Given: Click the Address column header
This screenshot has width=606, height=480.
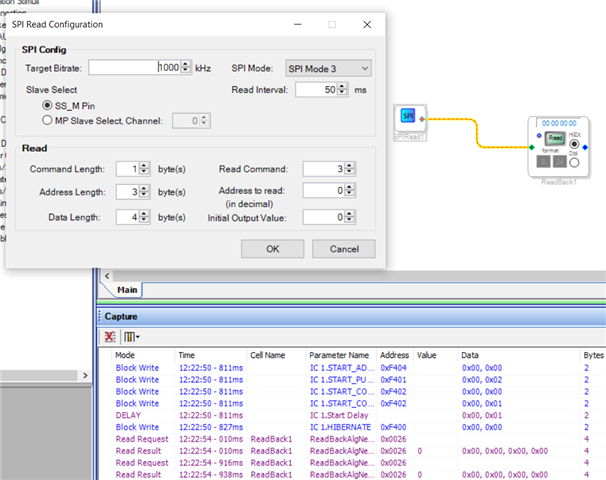Looking at the screenshot, I should (x=394, y=355).
